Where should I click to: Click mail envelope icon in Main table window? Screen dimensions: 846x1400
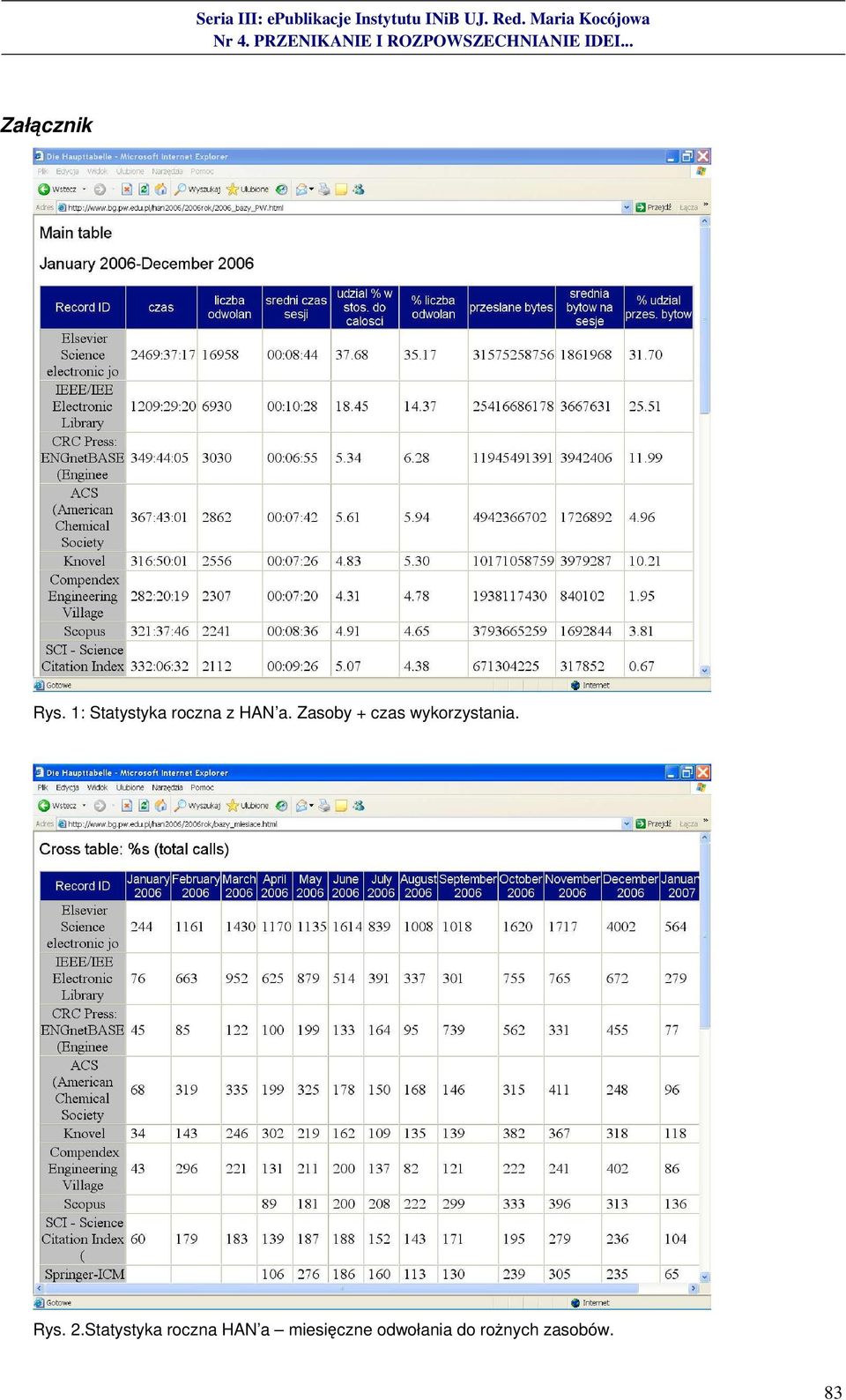pos(302,190)
